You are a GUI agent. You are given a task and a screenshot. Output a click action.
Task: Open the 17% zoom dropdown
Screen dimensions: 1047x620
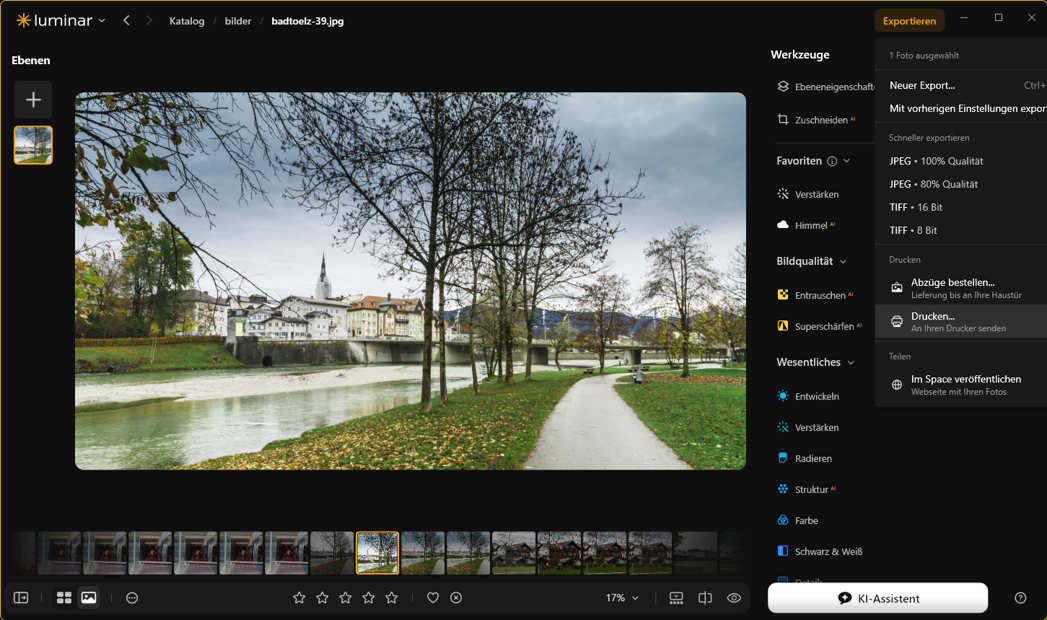click(622, 598)
